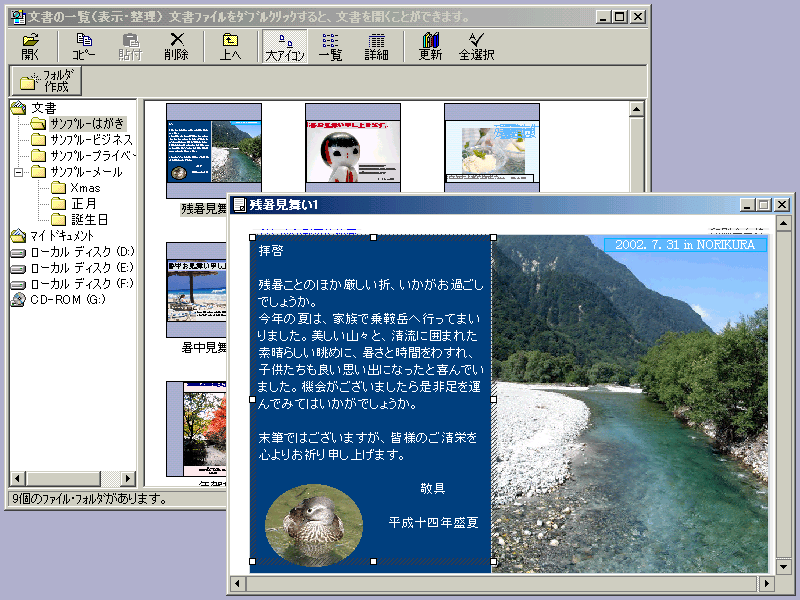This screenshot has height=600, width=800.
Task: Collapse the サンプルーメール tree node
Action: (18, 172)
